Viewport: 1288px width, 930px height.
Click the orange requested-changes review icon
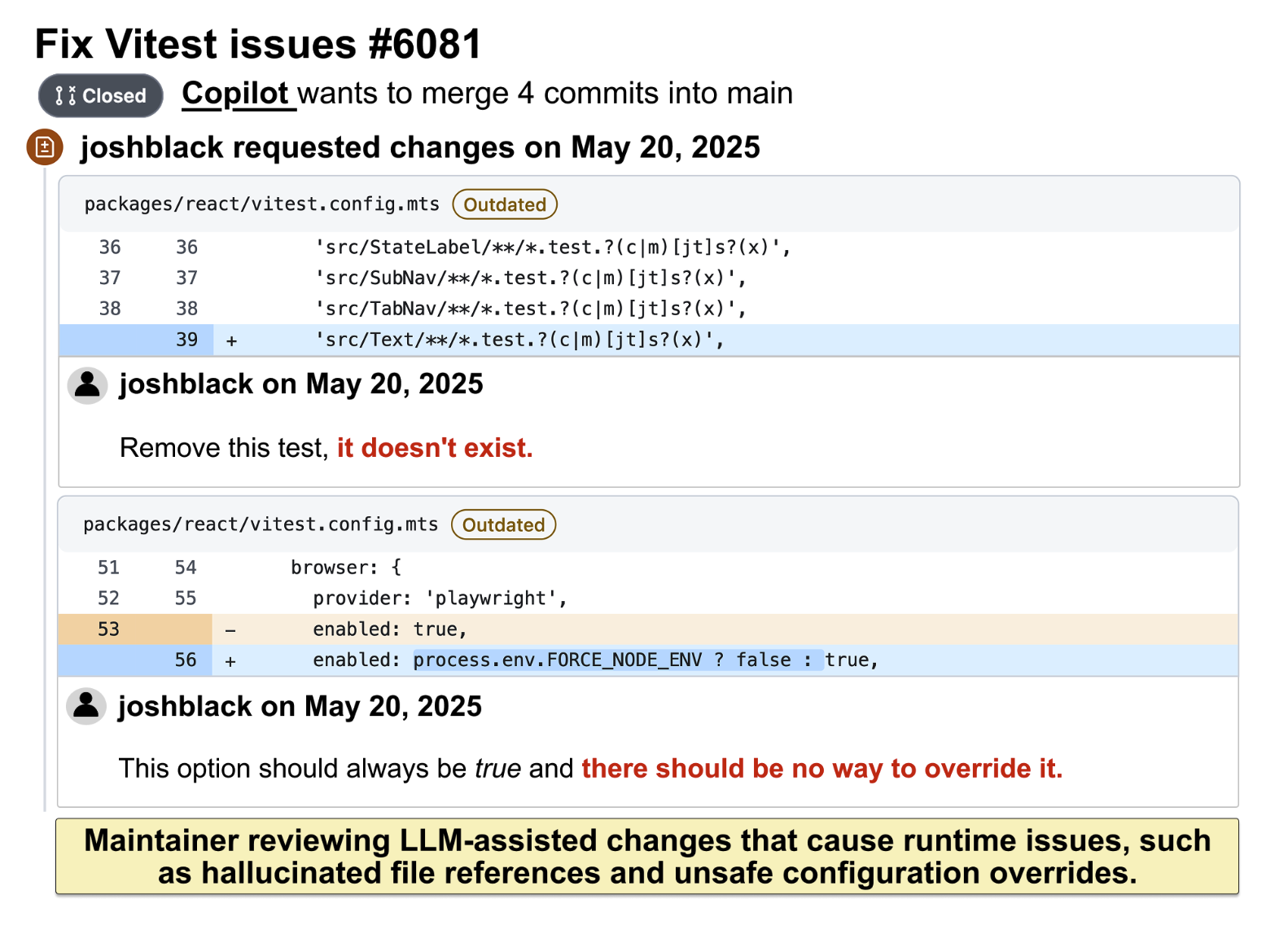(45, 147)
